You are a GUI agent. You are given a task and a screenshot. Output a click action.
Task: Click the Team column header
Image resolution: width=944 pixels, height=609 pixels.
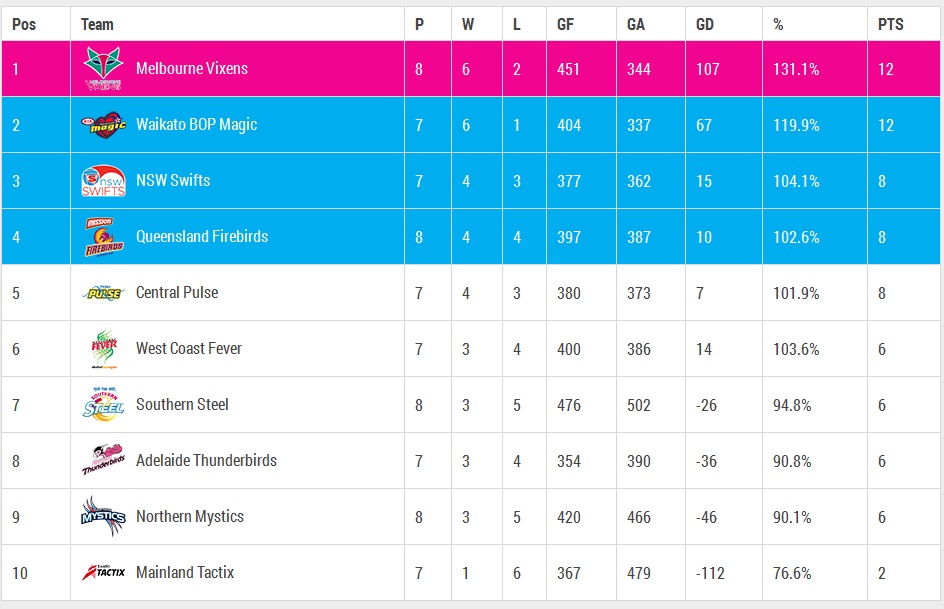click(97, 24)
